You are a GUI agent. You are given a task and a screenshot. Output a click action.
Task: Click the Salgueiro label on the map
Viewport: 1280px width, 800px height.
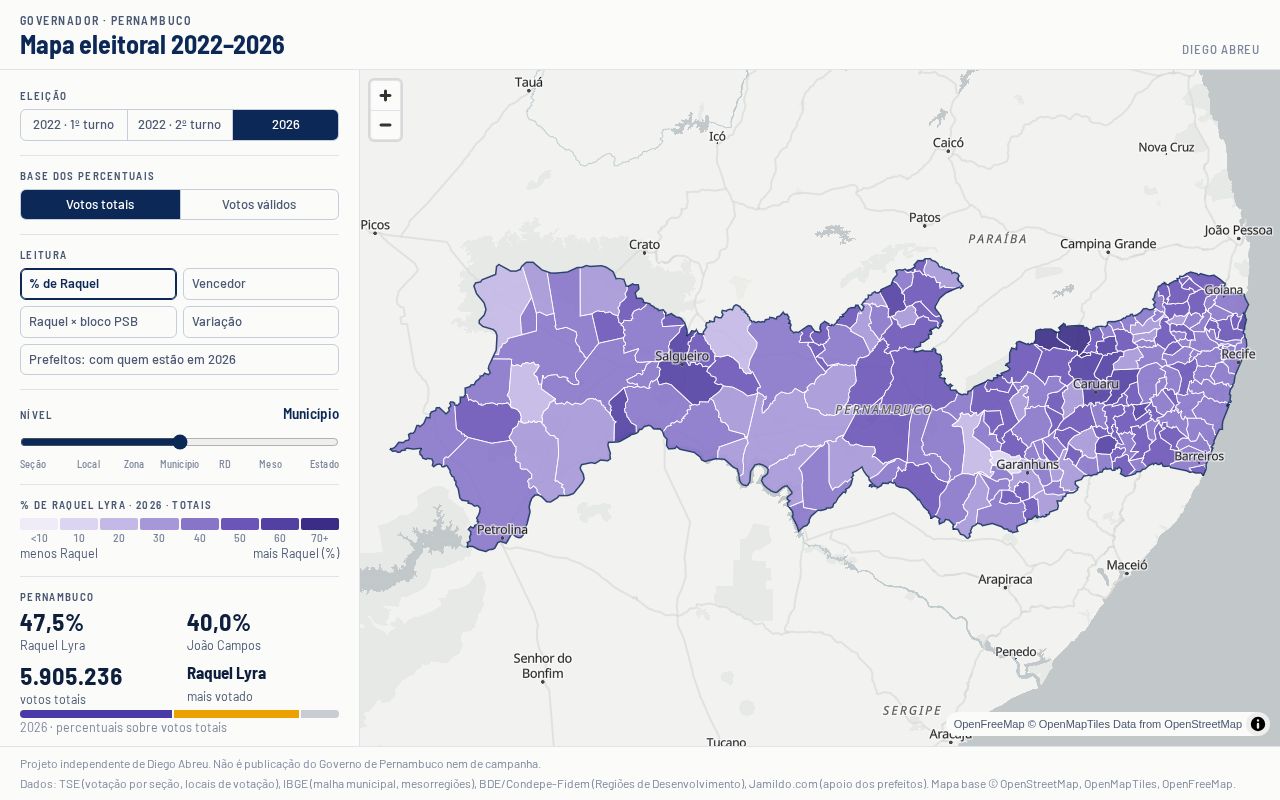pos(682,356)
